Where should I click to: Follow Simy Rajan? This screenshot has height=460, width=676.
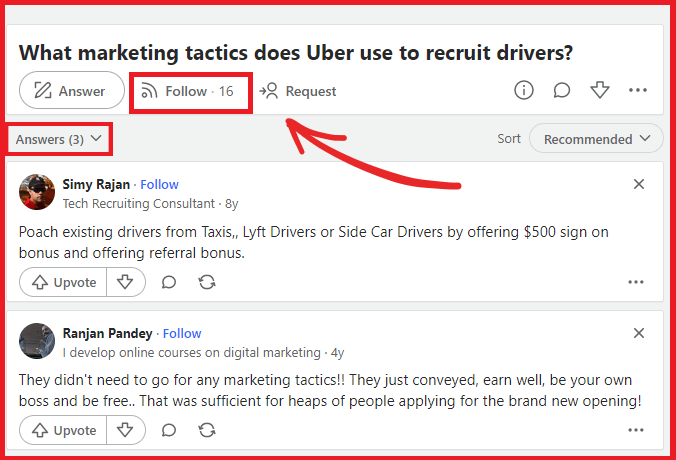[159, 185]
